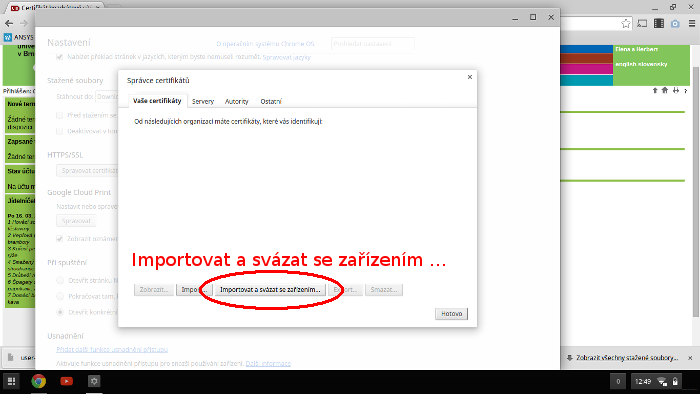Maximize the Settings window
Viewport: 700px width, 394px height.
click(x=533, y=17)
